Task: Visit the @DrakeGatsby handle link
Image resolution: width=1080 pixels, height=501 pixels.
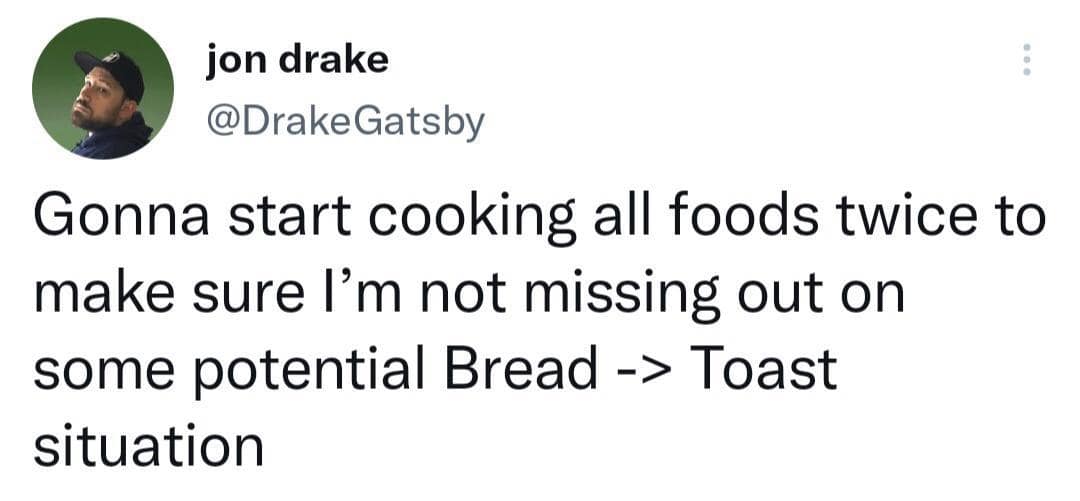Action: click(x=344, y=122)
